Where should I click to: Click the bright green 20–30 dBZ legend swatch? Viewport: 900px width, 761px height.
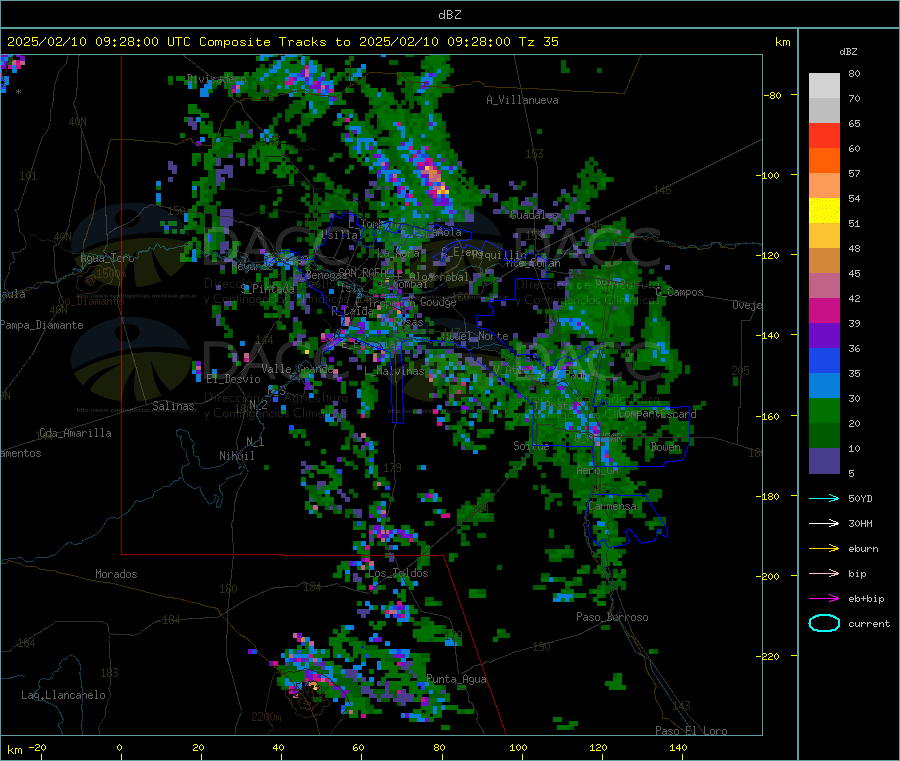(x=824, y=411)
